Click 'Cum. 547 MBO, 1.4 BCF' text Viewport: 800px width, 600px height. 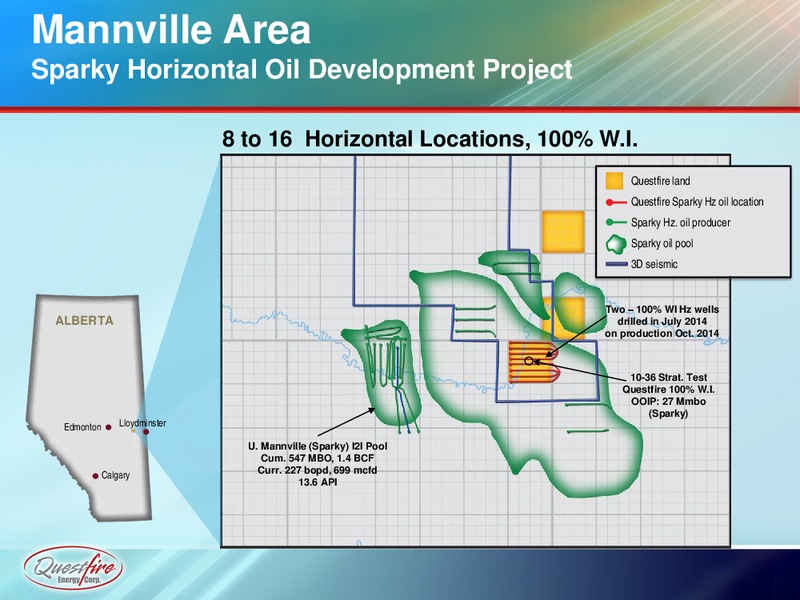(317, 458)
